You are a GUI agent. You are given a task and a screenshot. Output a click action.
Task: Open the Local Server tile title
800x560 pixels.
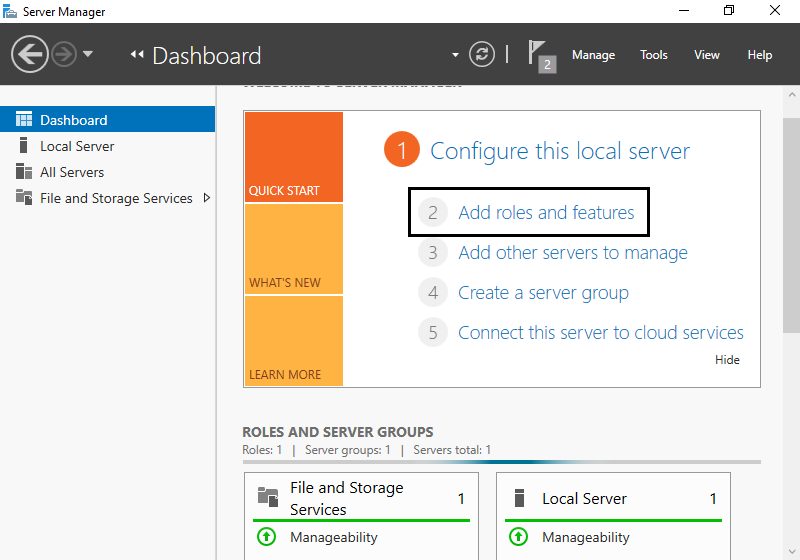pyautogui.click(x=584, y=498)
